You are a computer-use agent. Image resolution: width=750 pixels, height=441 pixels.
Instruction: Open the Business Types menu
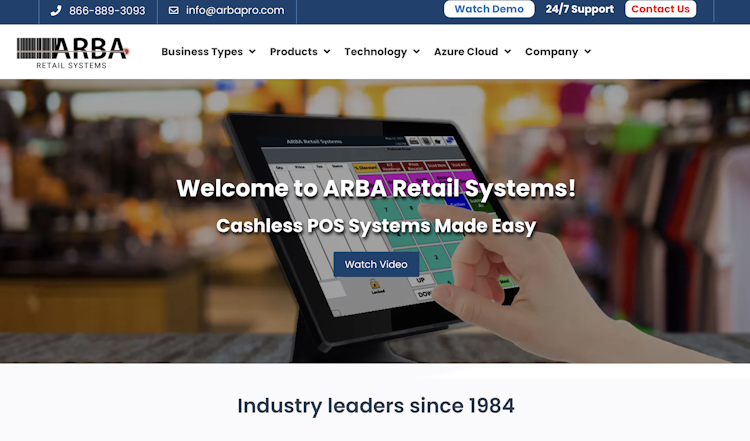pos(202,52)
